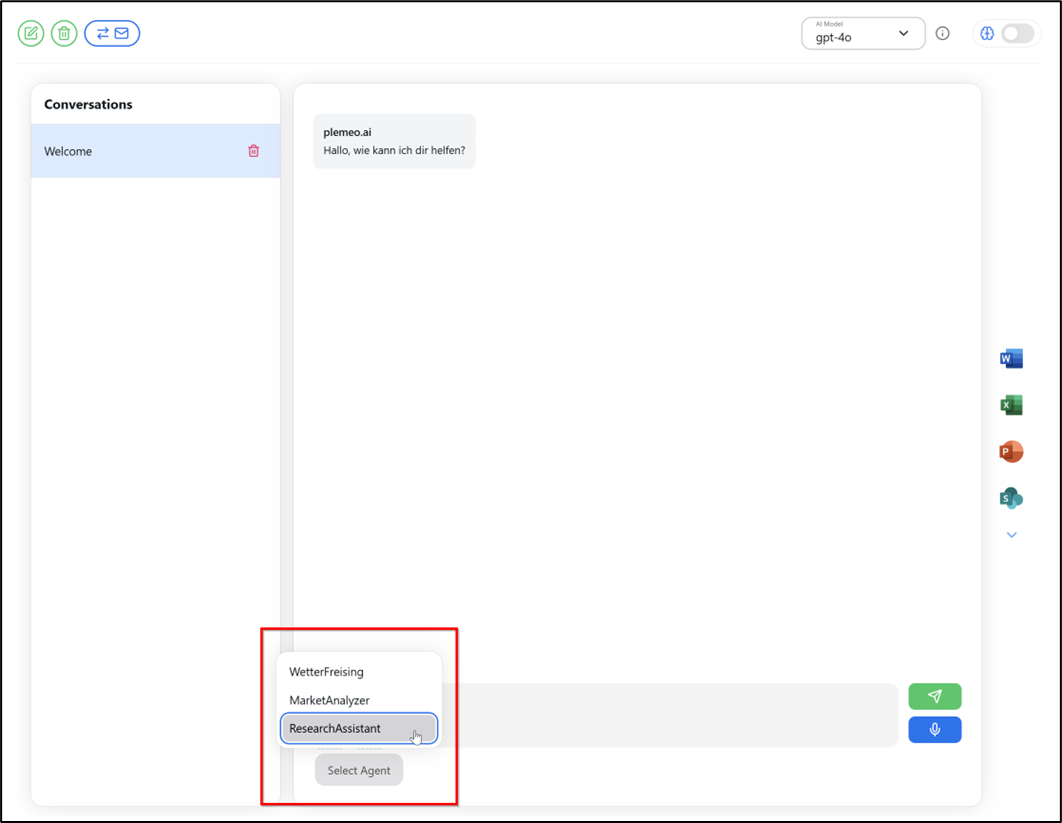Open the Word integration icon
The width and height of the screenshot is (1062, 823).
(x=1011, y=359)
